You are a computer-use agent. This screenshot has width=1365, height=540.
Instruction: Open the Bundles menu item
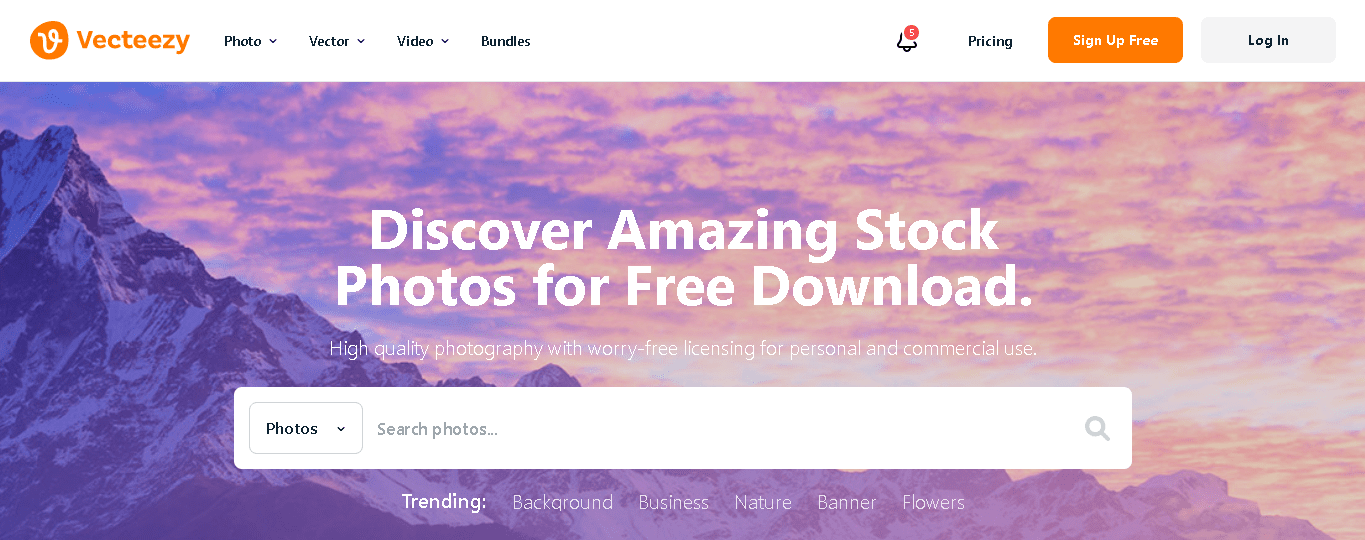pos(505,41)
